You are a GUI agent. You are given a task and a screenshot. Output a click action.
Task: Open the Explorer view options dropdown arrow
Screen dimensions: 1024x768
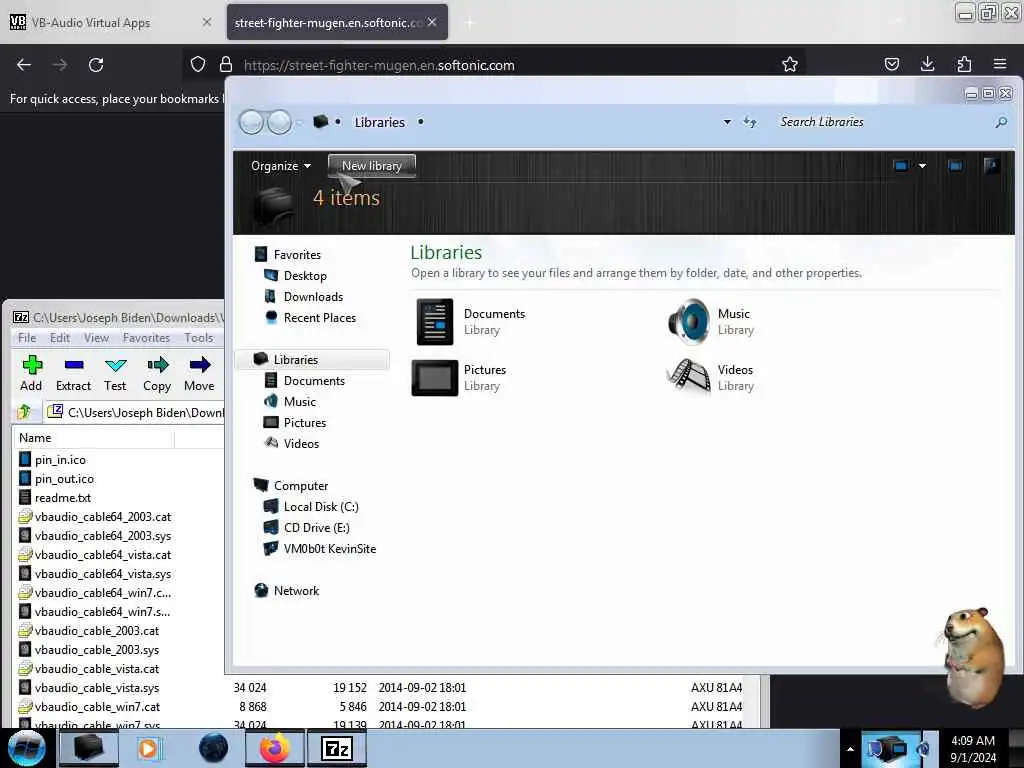coord(922,166)
